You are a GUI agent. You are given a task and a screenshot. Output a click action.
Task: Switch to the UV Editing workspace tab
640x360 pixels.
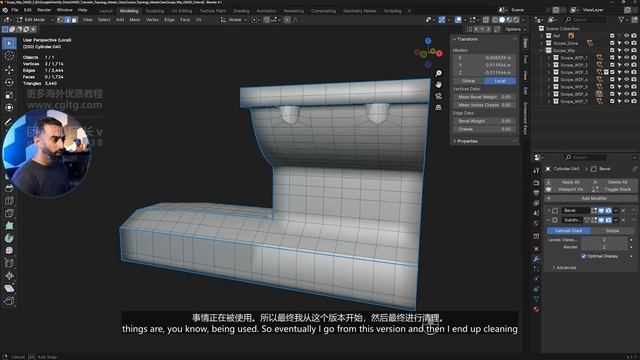[x=182, y=11]
